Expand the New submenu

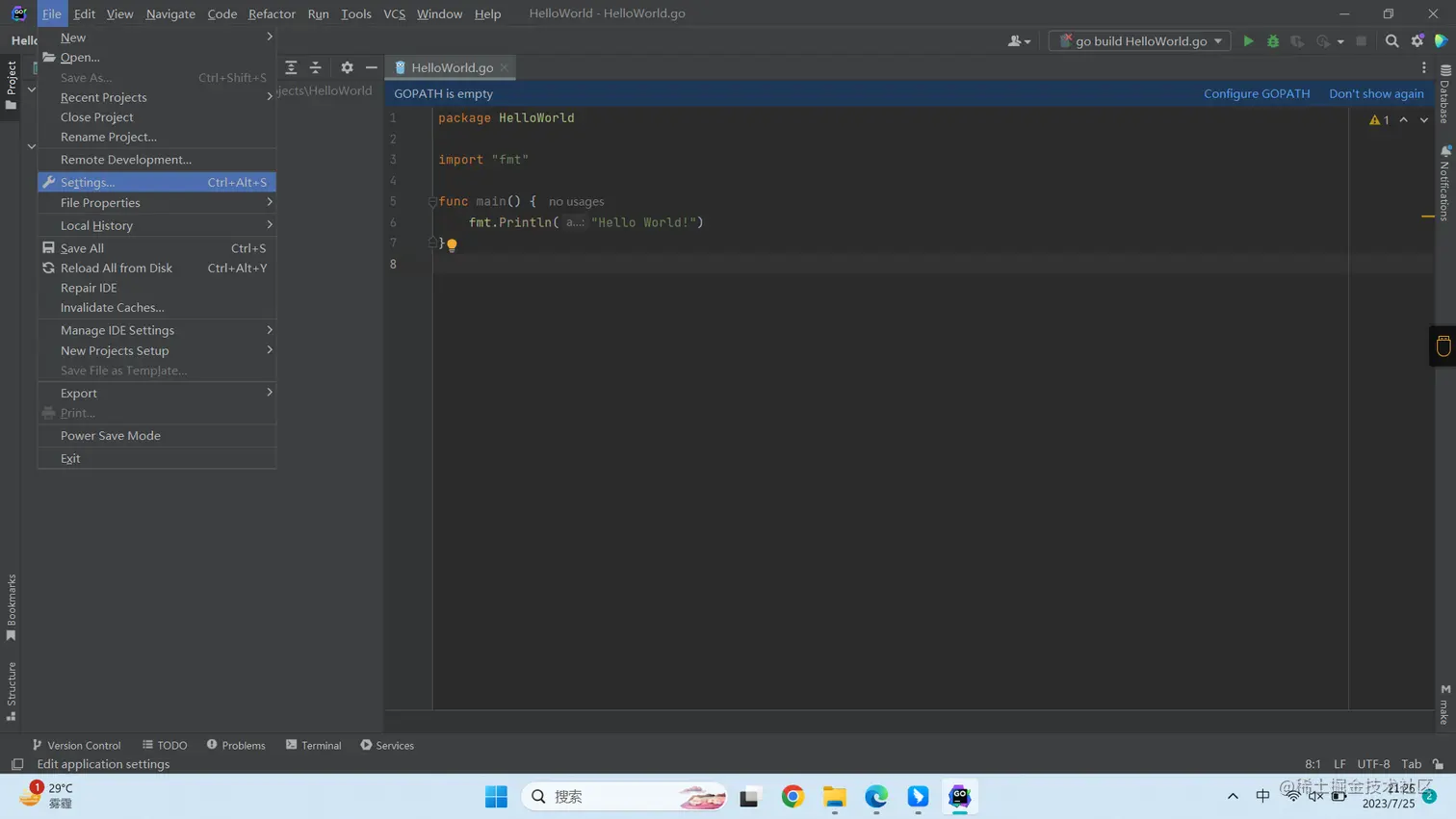pos(157,38)
